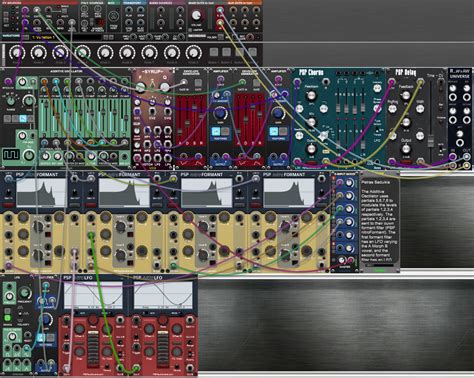The height and width of the screenshot is (378, 474).
Task: Toggle the lit response button on the first Amplifier
Action: pyautogui.click(x=216, y=131)
